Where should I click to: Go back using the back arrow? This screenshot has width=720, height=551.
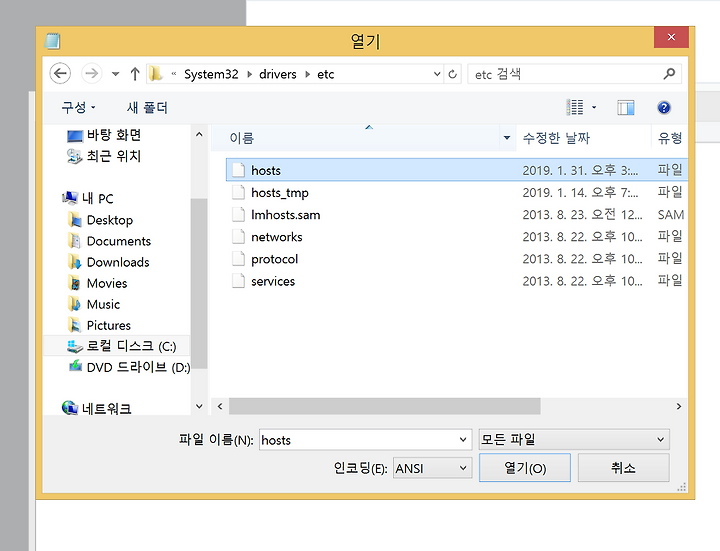coord(60,73)
